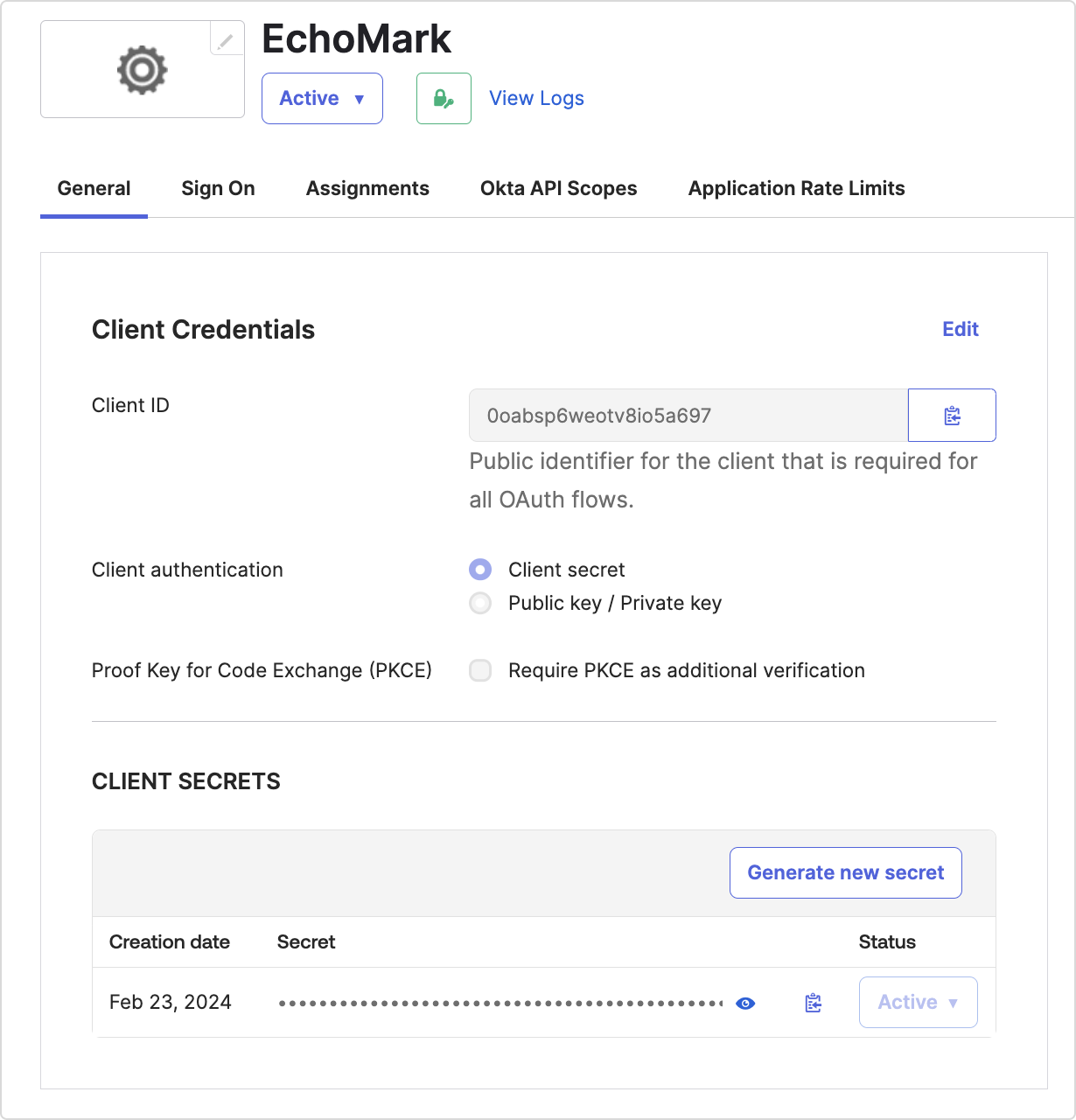Copy the client secret with the clipboard icon
The image size is (1076, 1120).
(x=812, y=1003)
